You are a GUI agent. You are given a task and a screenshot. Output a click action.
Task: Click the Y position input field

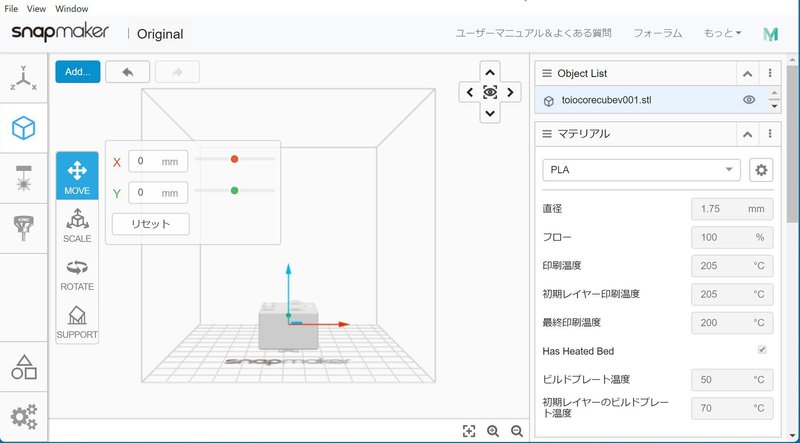[158, 192]
